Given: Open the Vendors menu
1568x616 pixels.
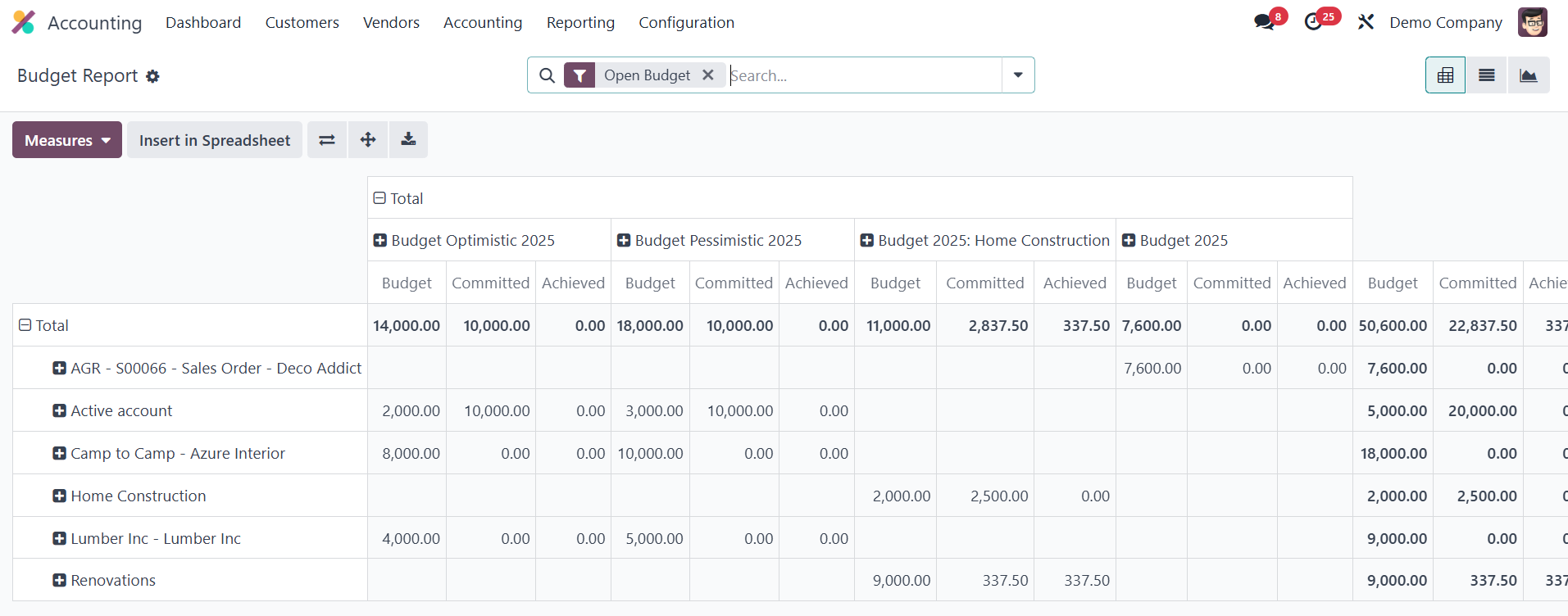Looking at the screenshot, I should [x=391, y=22].
